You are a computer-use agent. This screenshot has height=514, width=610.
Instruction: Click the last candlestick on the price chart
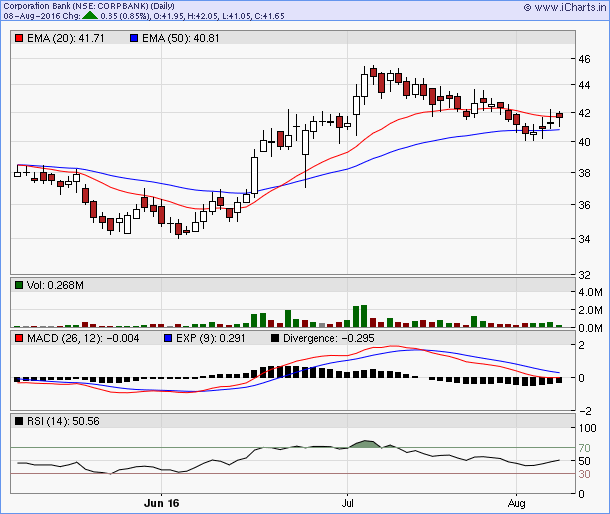tap(559, 115)
